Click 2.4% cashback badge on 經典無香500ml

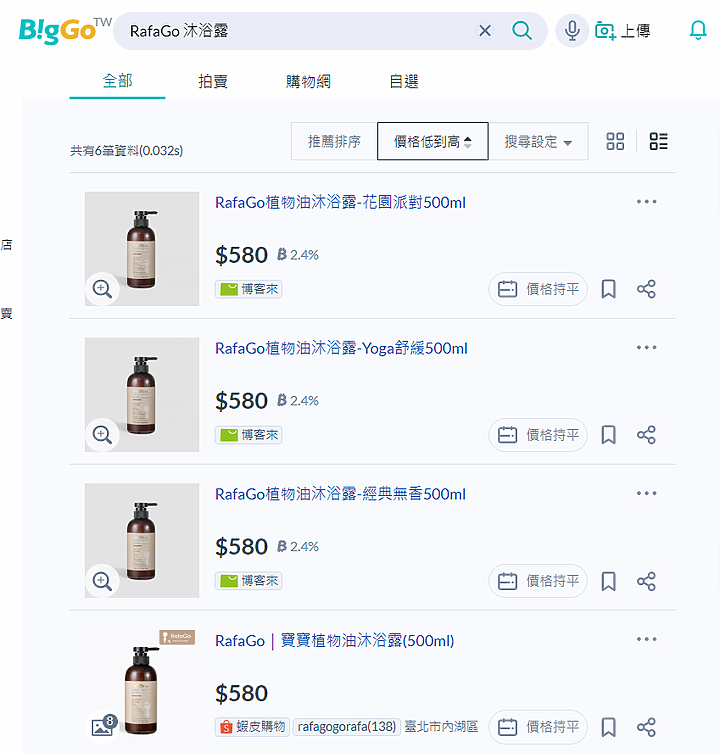click(x=298, y=547)
